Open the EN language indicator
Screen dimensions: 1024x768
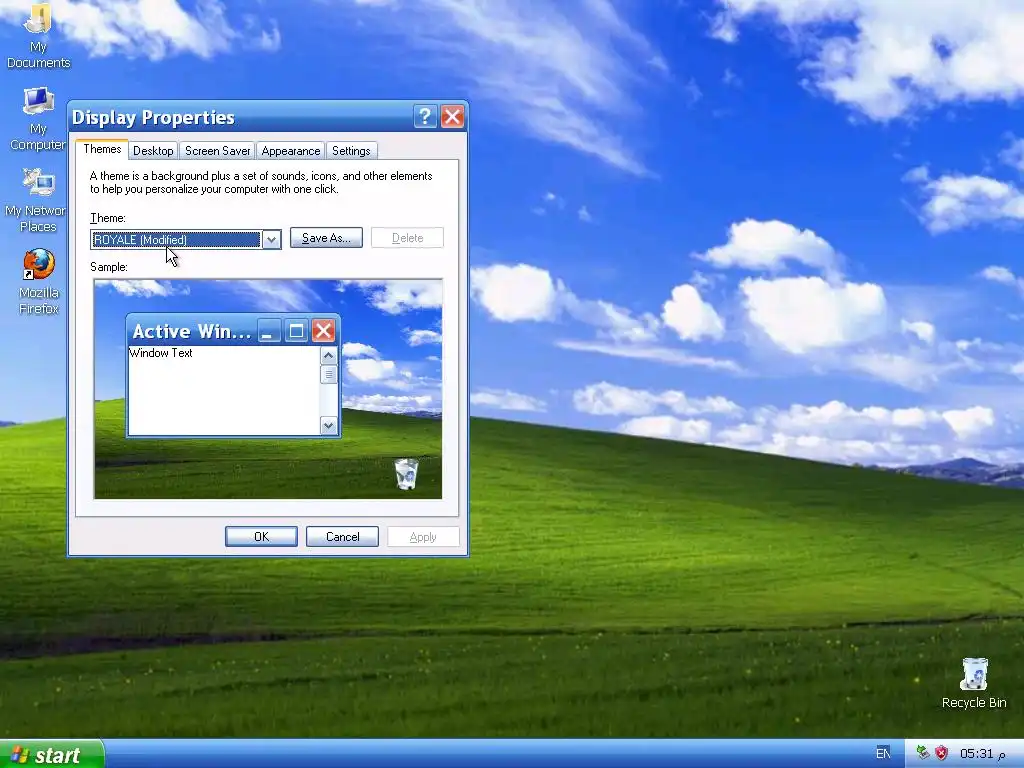pos(883,753)
